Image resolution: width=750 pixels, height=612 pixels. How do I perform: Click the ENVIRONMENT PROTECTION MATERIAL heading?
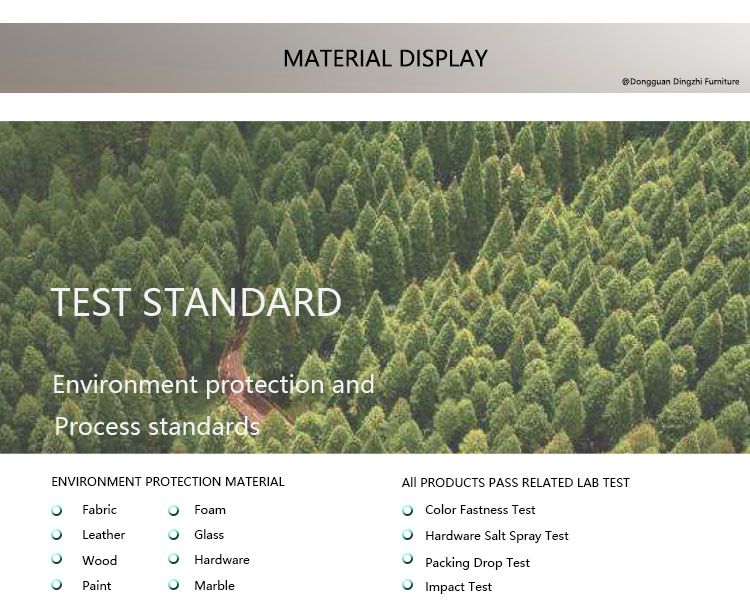(168, 482)
